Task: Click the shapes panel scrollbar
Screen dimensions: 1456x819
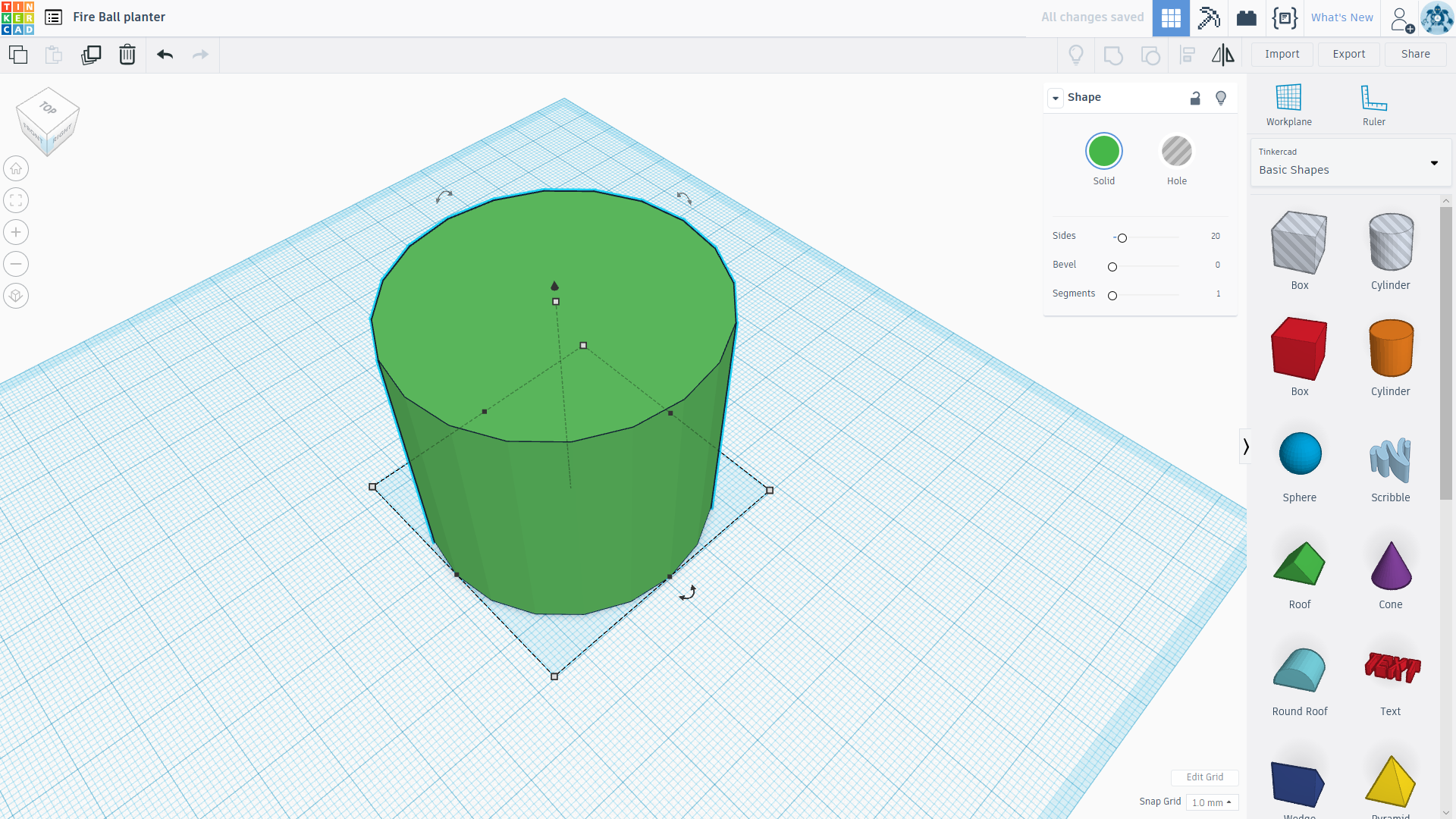Action: (x=1445, y=353)
